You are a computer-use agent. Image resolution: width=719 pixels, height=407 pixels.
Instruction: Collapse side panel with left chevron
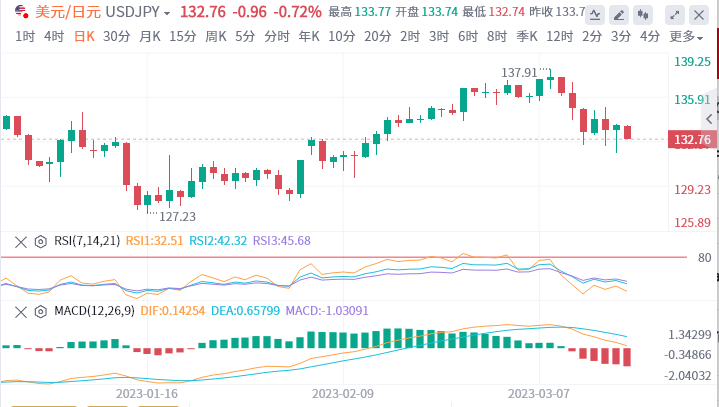709,119
